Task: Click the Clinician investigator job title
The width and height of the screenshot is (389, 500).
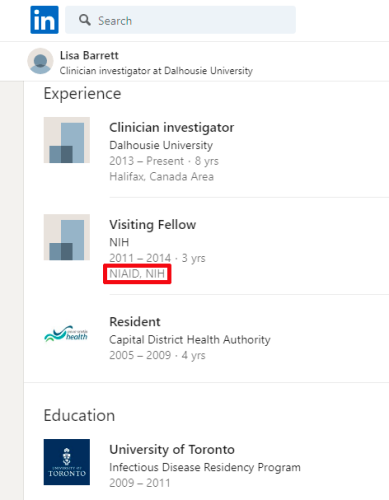Action: point(172,128)
